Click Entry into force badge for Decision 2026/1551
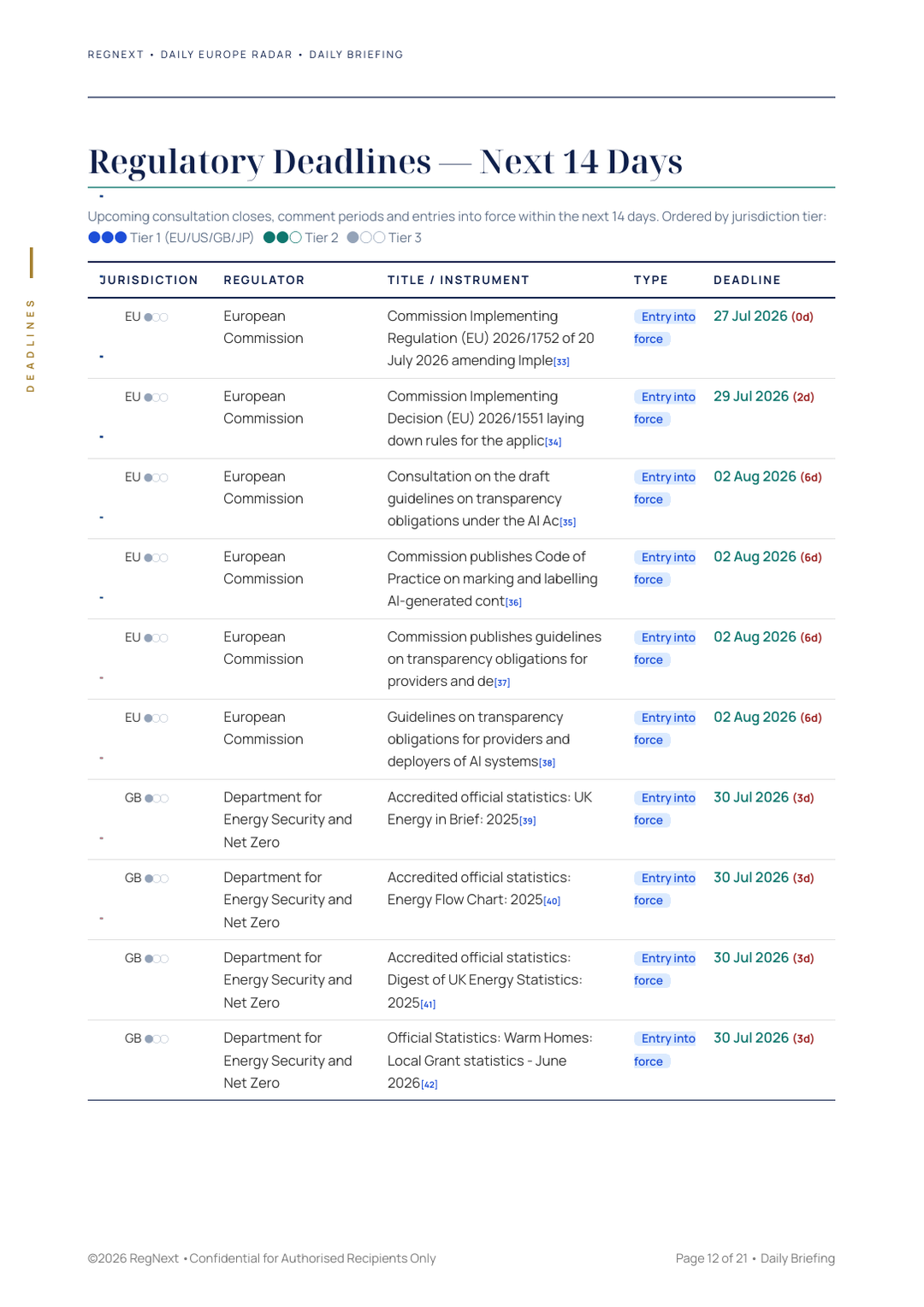Image resolution: width=924 pixels, height=1307 pixels. click(x=666, y=408)
